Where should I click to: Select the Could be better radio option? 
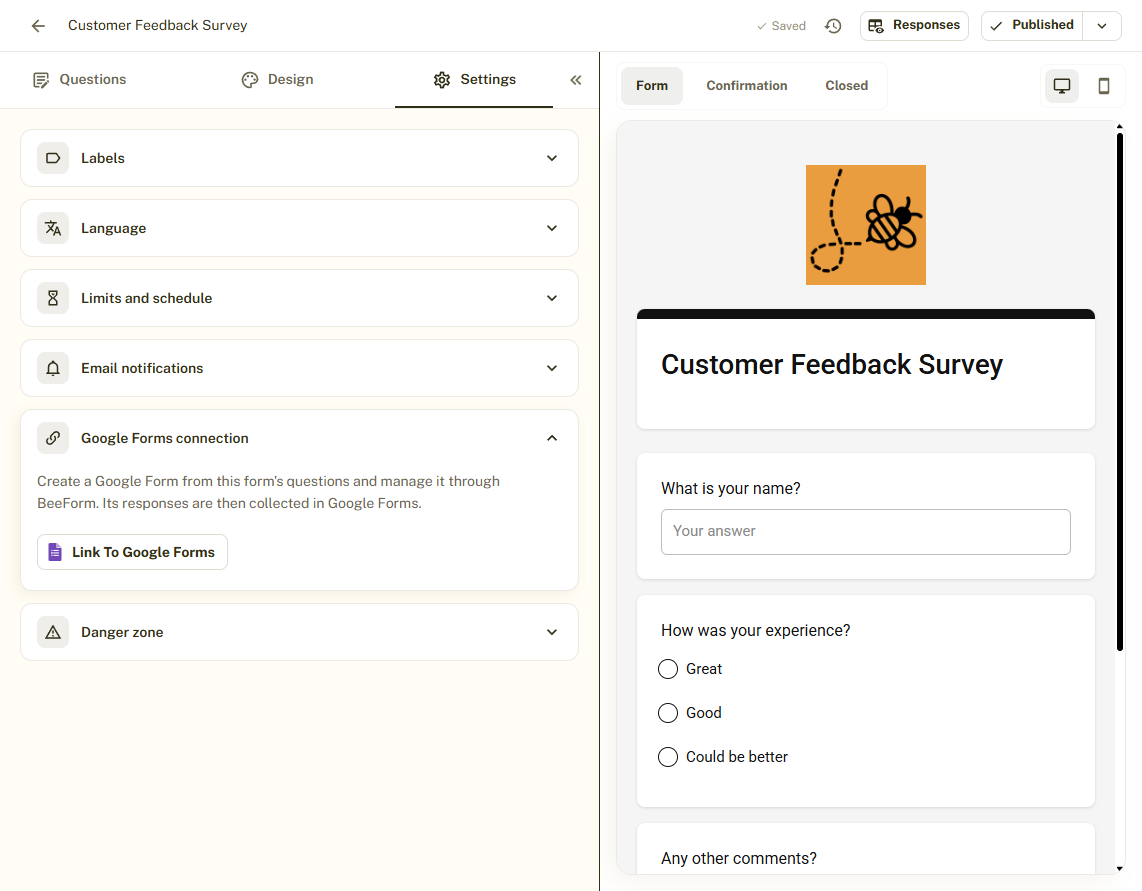click(x=668, y=757)
